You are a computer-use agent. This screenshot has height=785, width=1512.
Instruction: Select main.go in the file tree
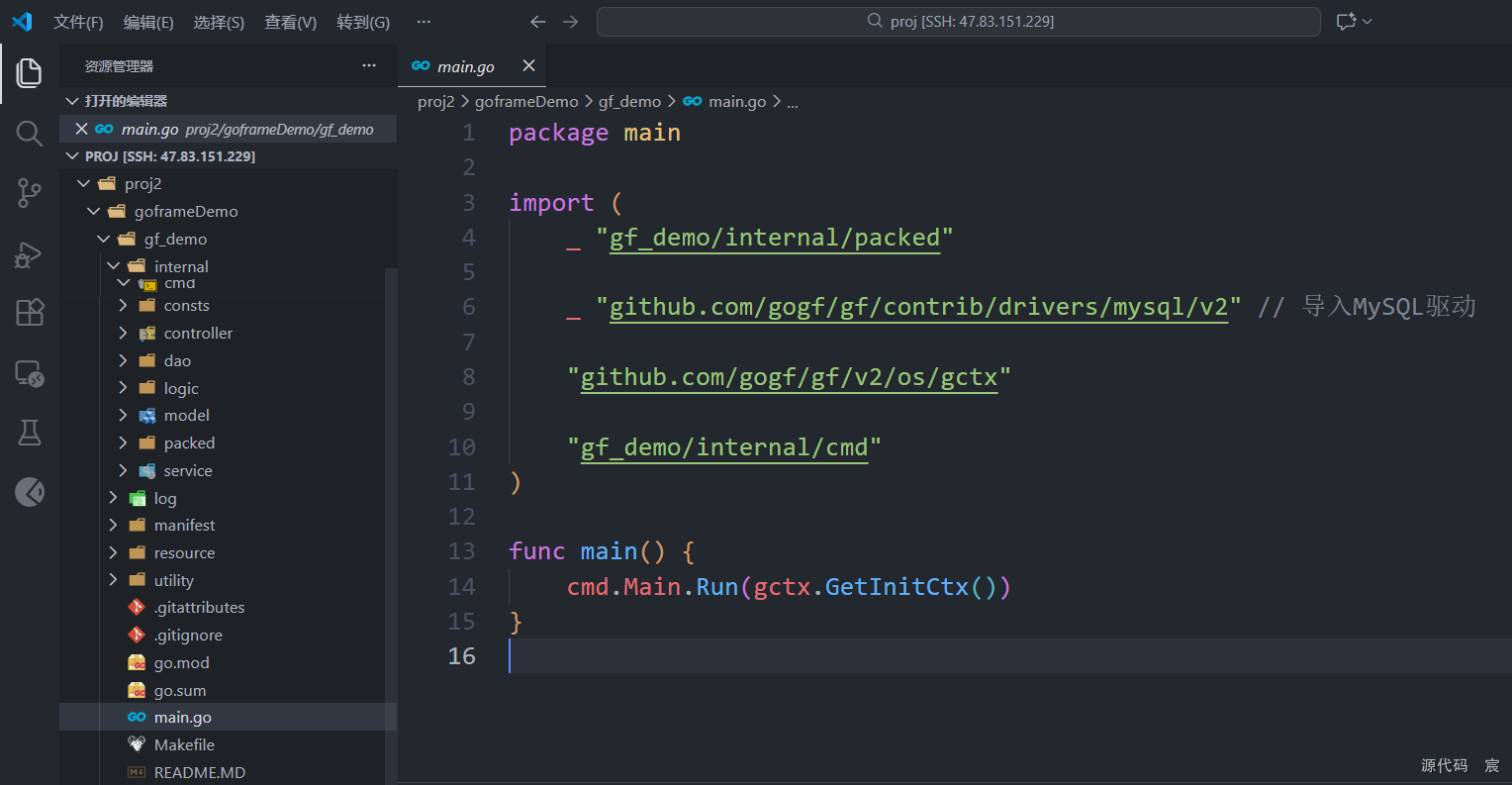pos(228,717)
